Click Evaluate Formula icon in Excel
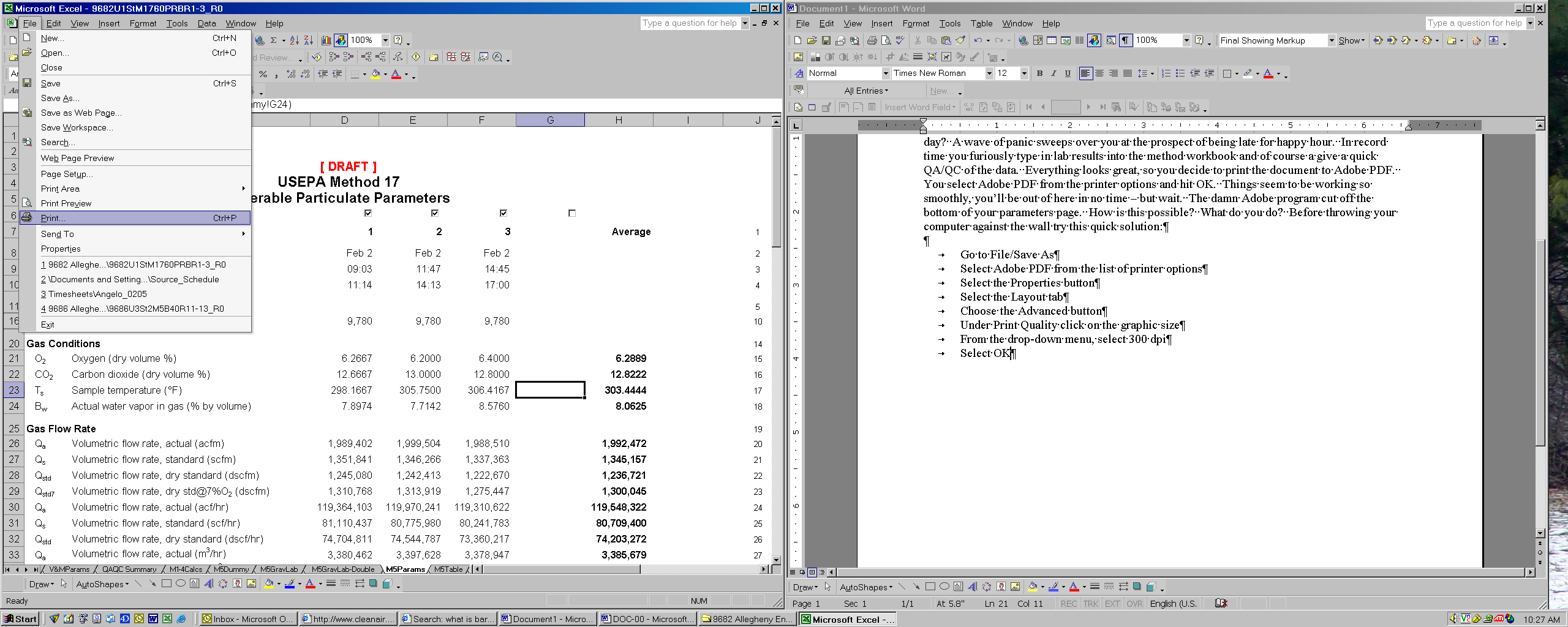Screen dimensions: 1568x627 coord(498,57)
